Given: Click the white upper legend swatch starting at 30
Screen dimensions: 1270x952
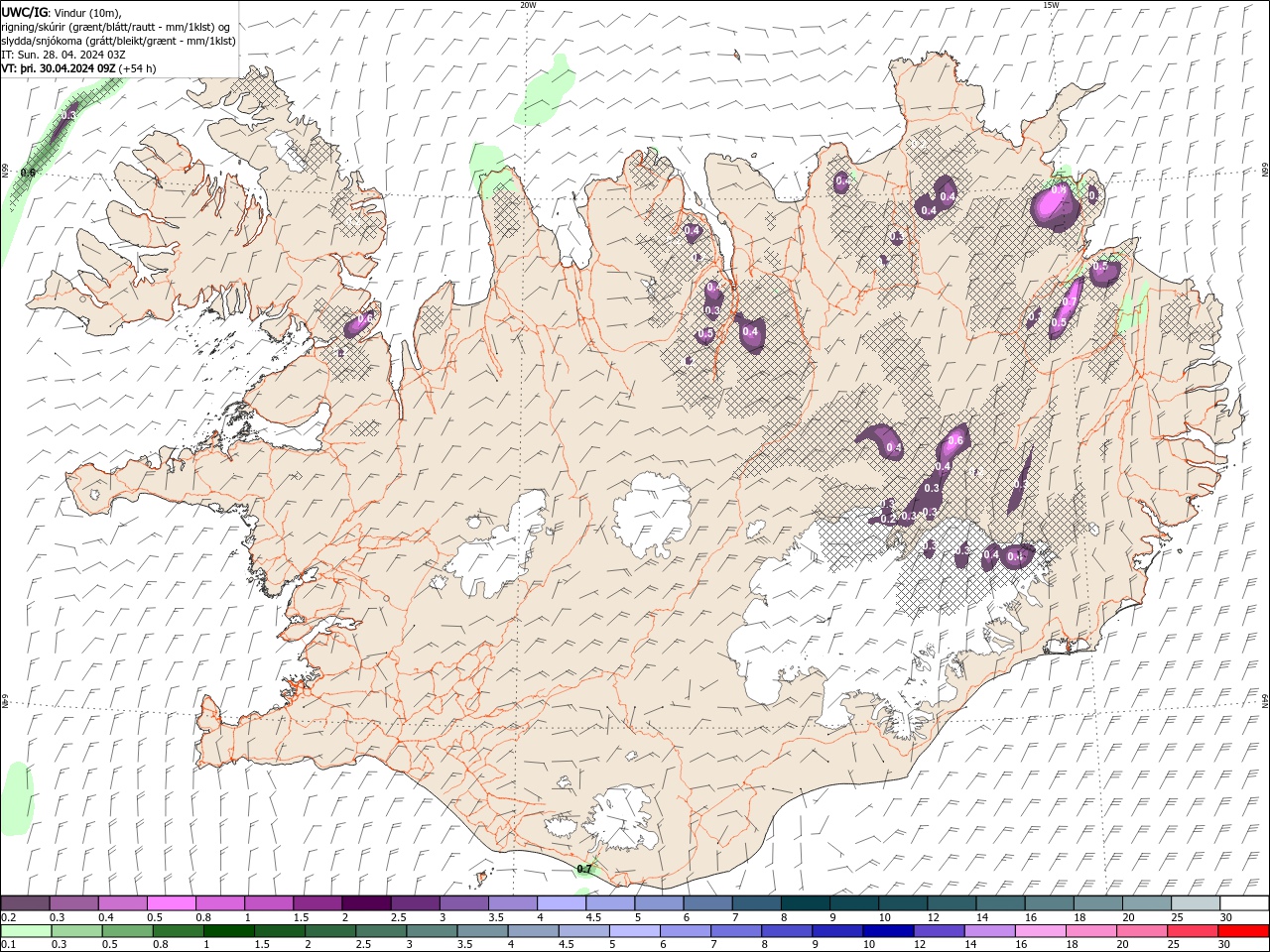Looking at the screenshot, I should click(x=1244, y=903).
